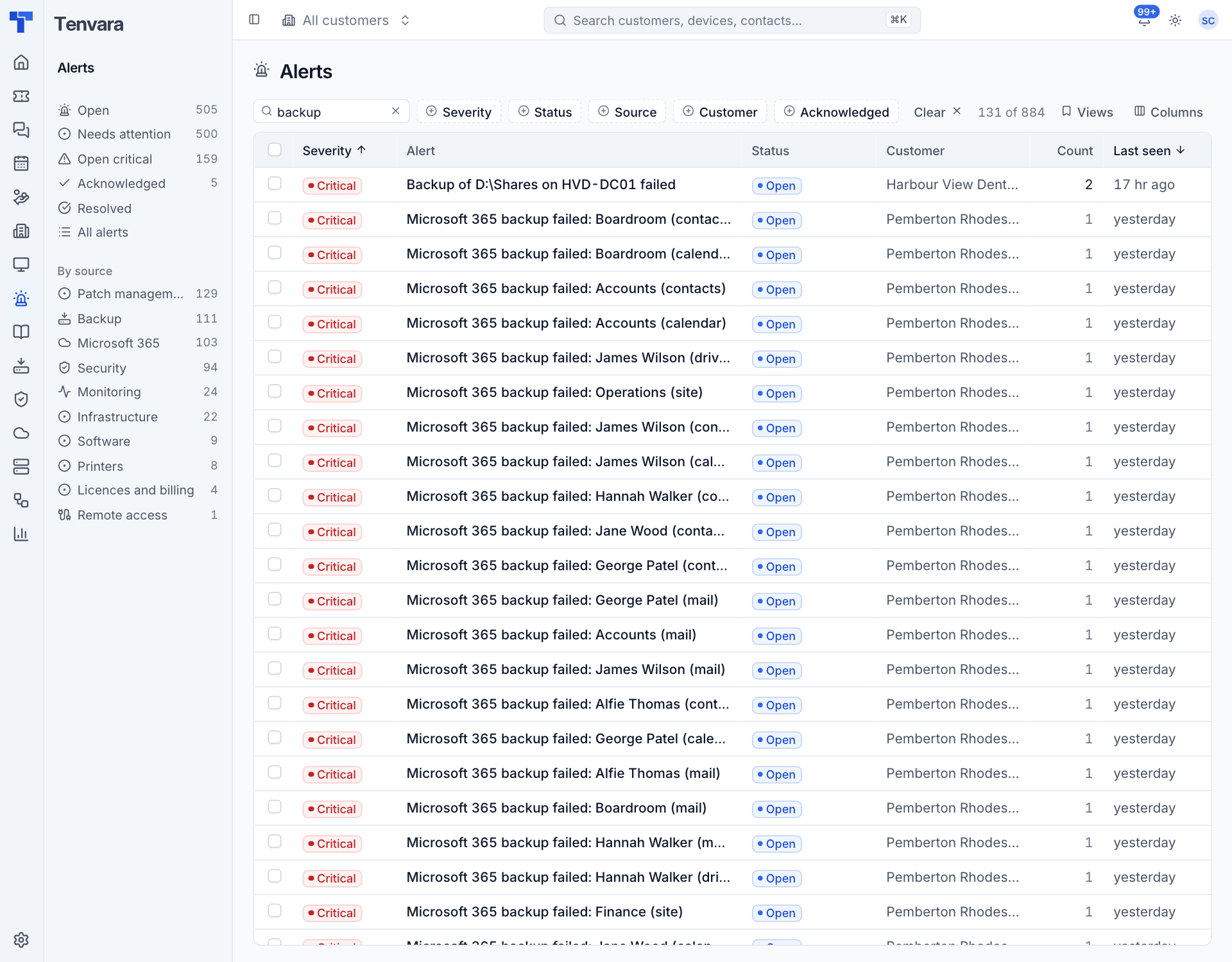This screenshot has height=962, width=1232.
Task: Open the hand-with-coins rail icon
Action: pyautogui.click(x=21, y=197)
